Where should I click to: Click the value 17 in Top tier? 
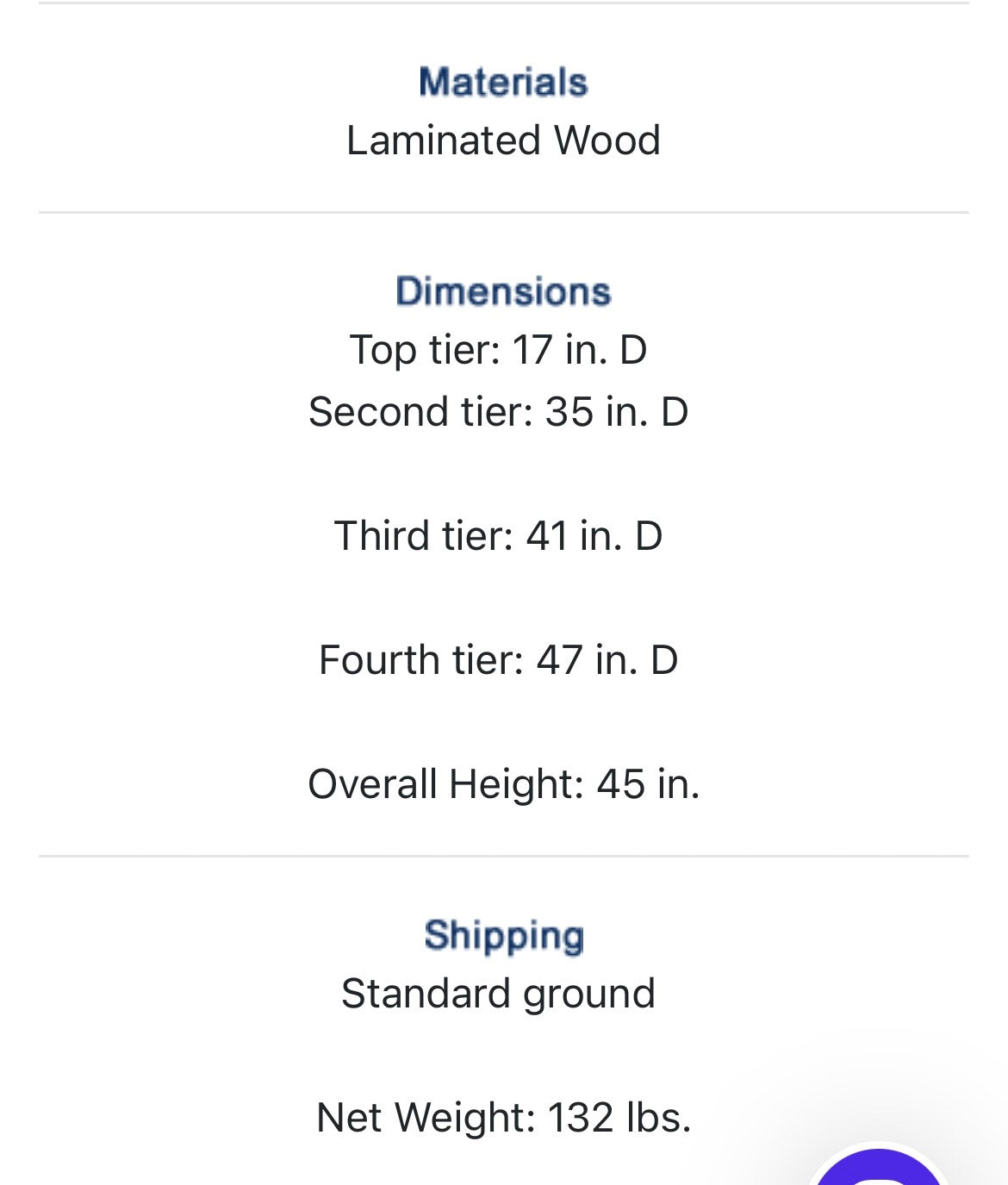point(532,350)
